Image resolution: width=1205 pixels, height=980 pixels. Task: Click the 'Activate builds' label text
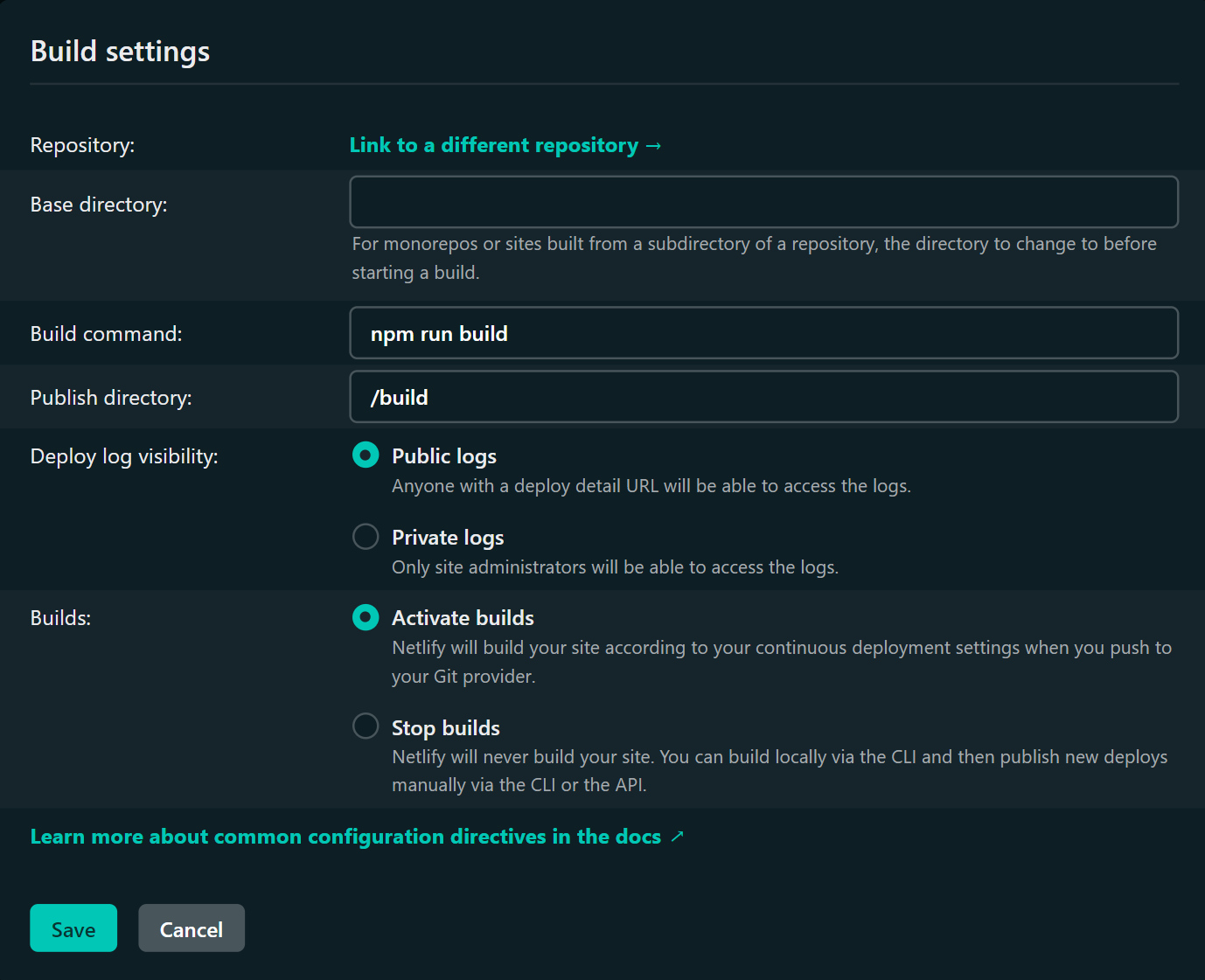click(463, 618)
